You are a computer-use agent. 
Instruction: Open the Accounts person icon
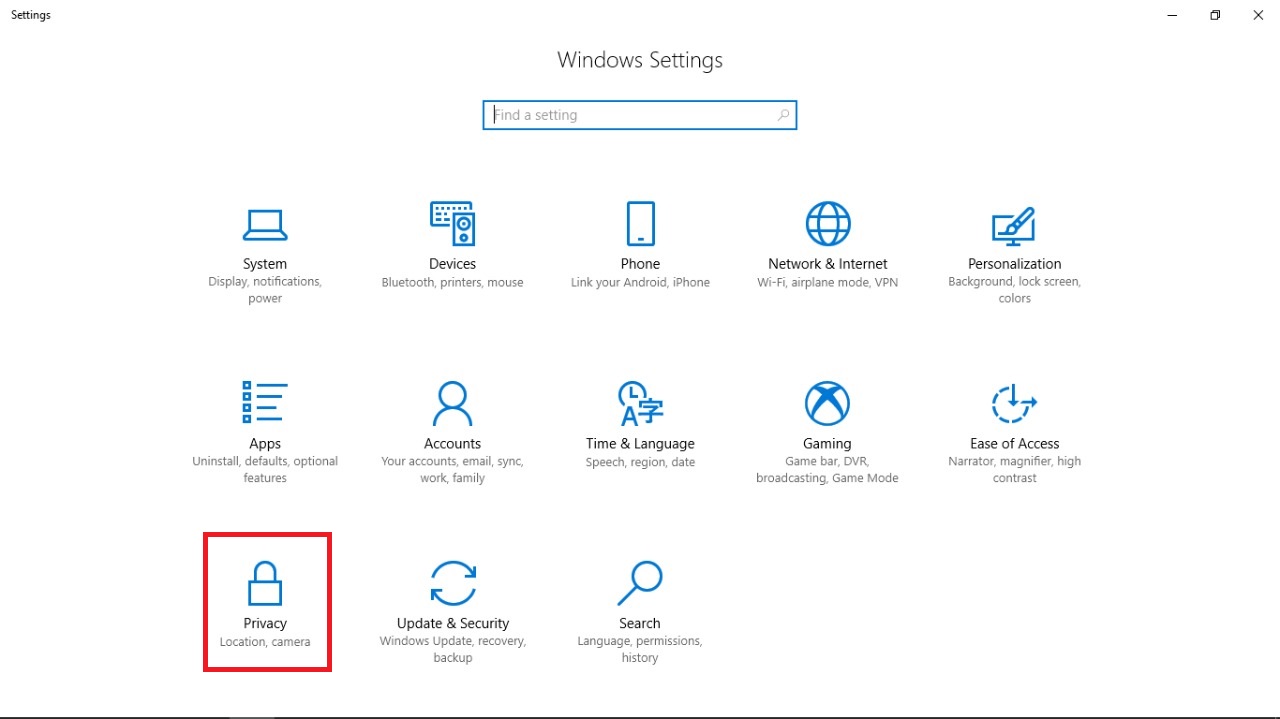(x=452, y=403)
